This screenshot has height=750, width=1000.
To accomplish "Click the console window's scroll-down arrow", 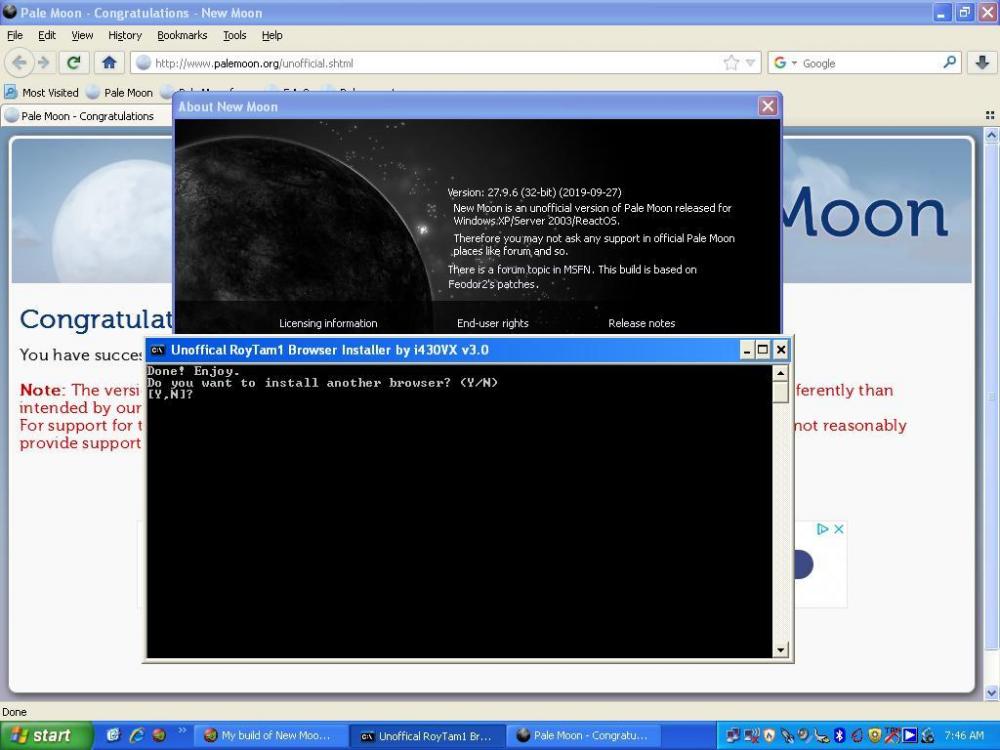I will point(781,650).
